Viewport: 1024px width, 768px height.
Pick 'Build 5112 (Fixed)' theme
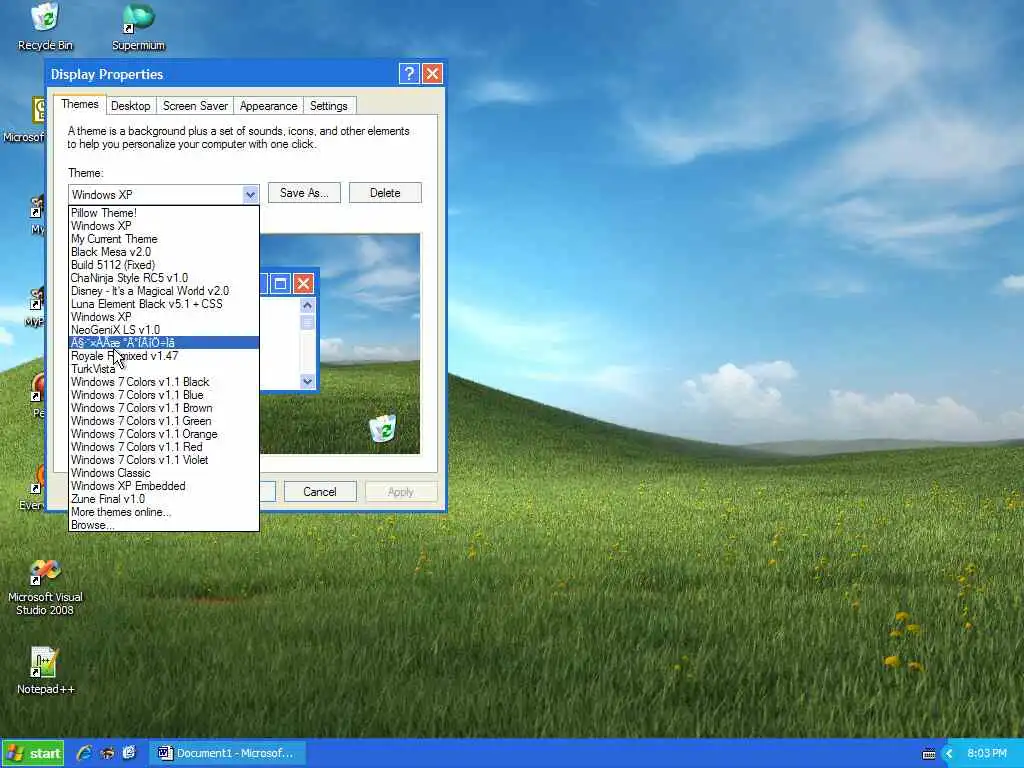coord(164,265)
